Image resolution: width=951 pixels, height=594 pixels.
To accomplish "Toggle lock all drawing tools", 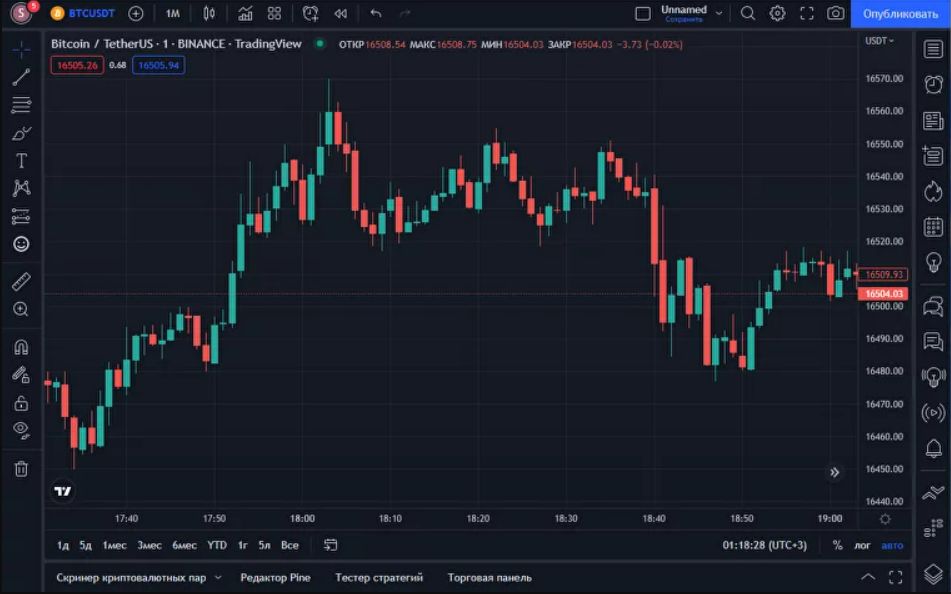I will pos(21,403).
